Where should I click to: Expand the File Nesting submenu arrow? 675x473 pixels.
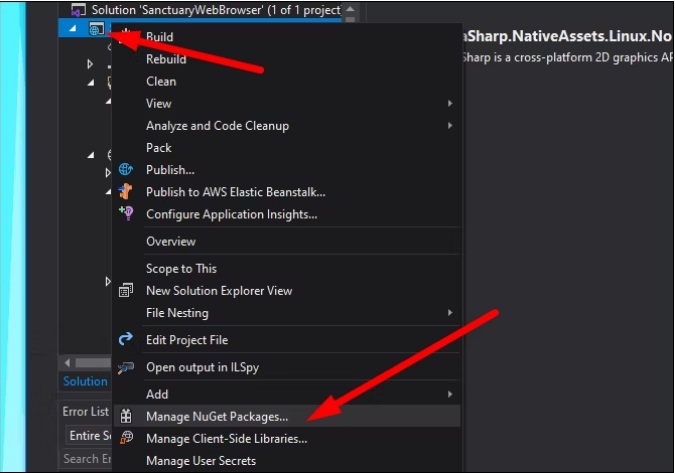450,312
